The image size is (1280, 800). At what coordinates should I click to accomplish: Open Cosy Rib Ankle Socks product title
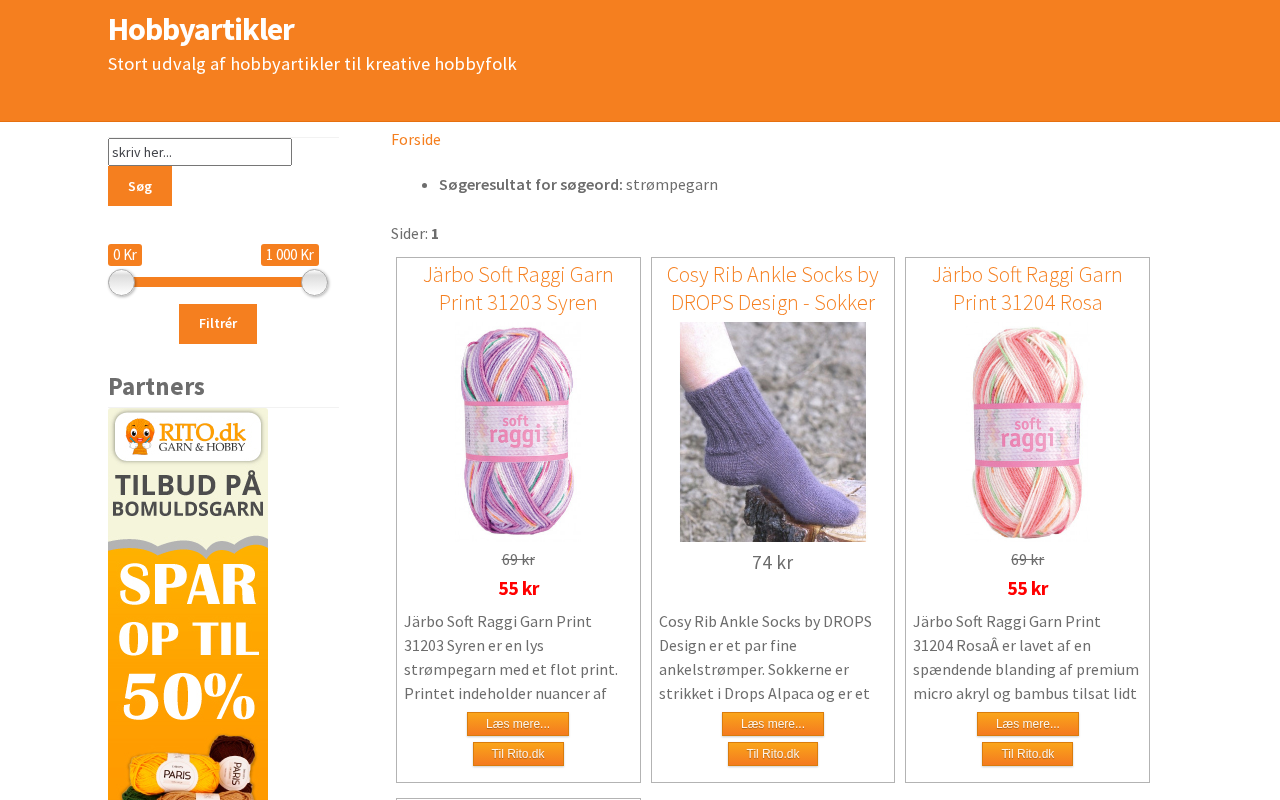tap(773, 288)
